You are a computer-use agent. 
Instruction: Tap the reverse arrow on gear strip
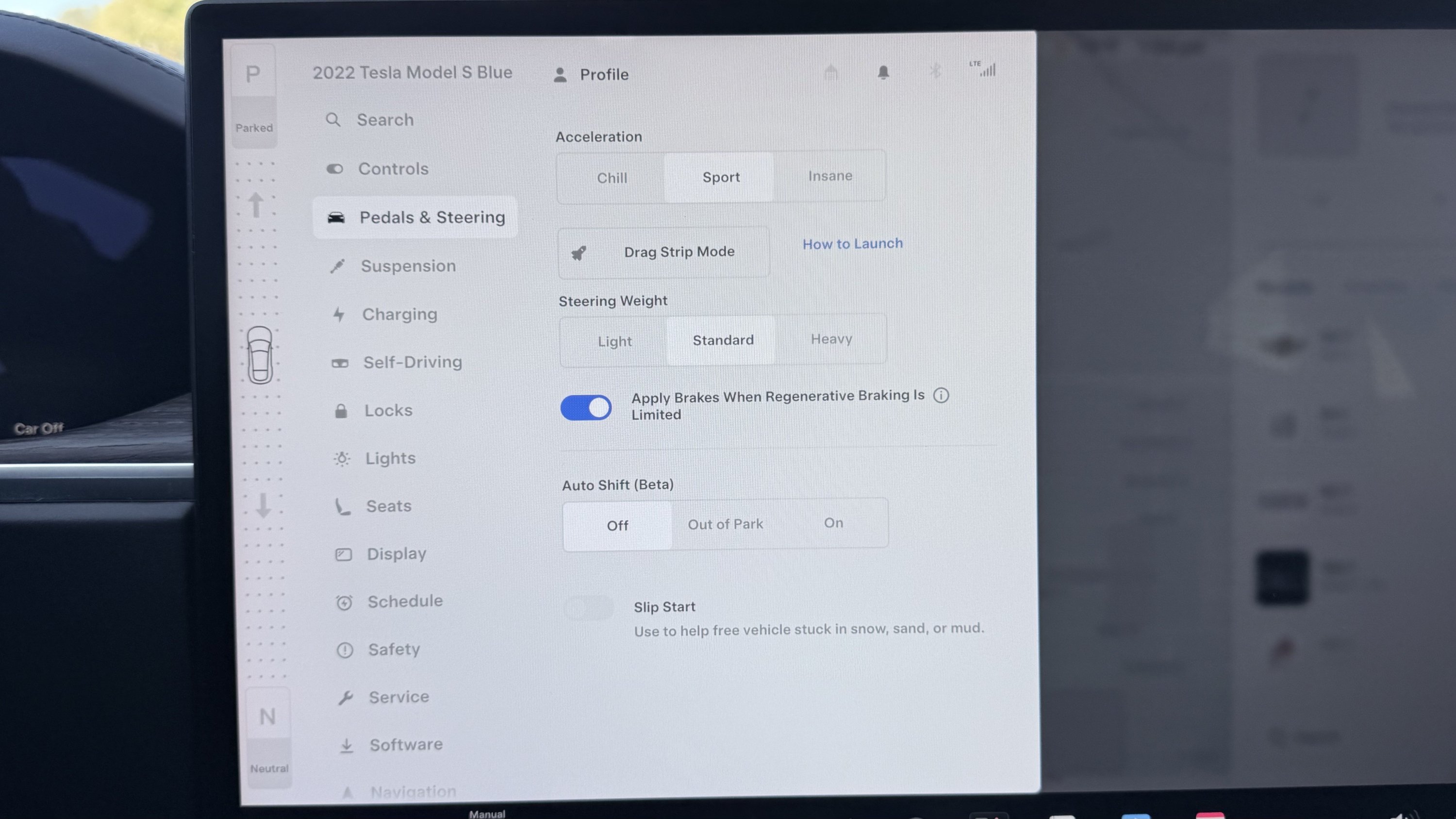pyautogui.click(x=264, y=505)
